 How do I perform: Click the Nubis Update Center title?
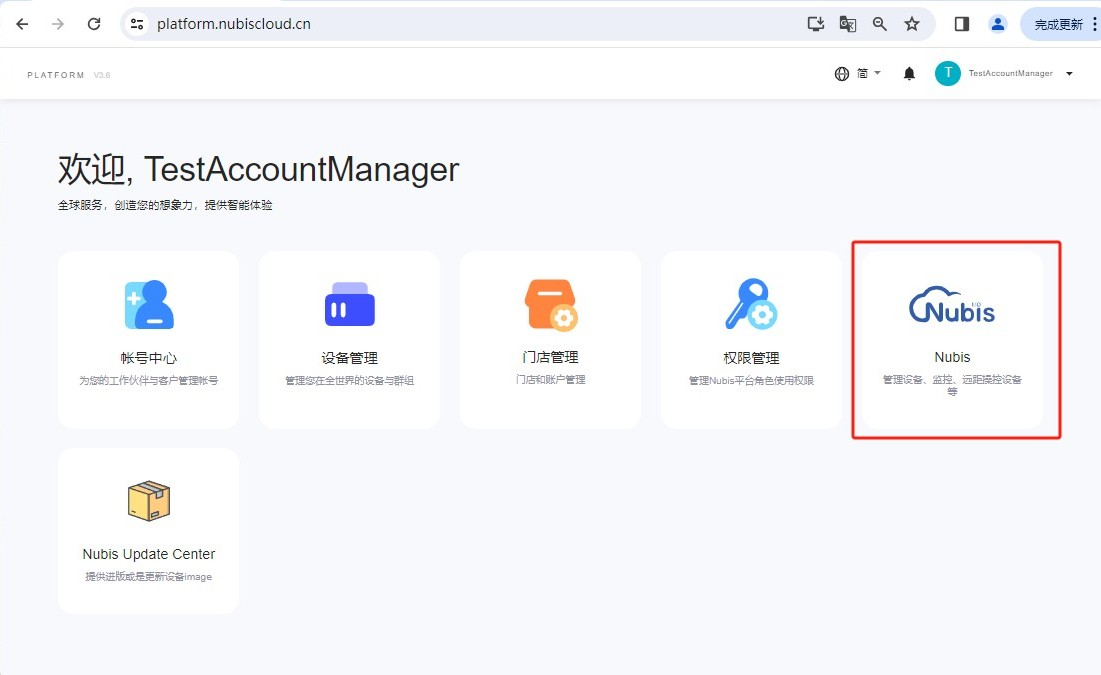149,554
